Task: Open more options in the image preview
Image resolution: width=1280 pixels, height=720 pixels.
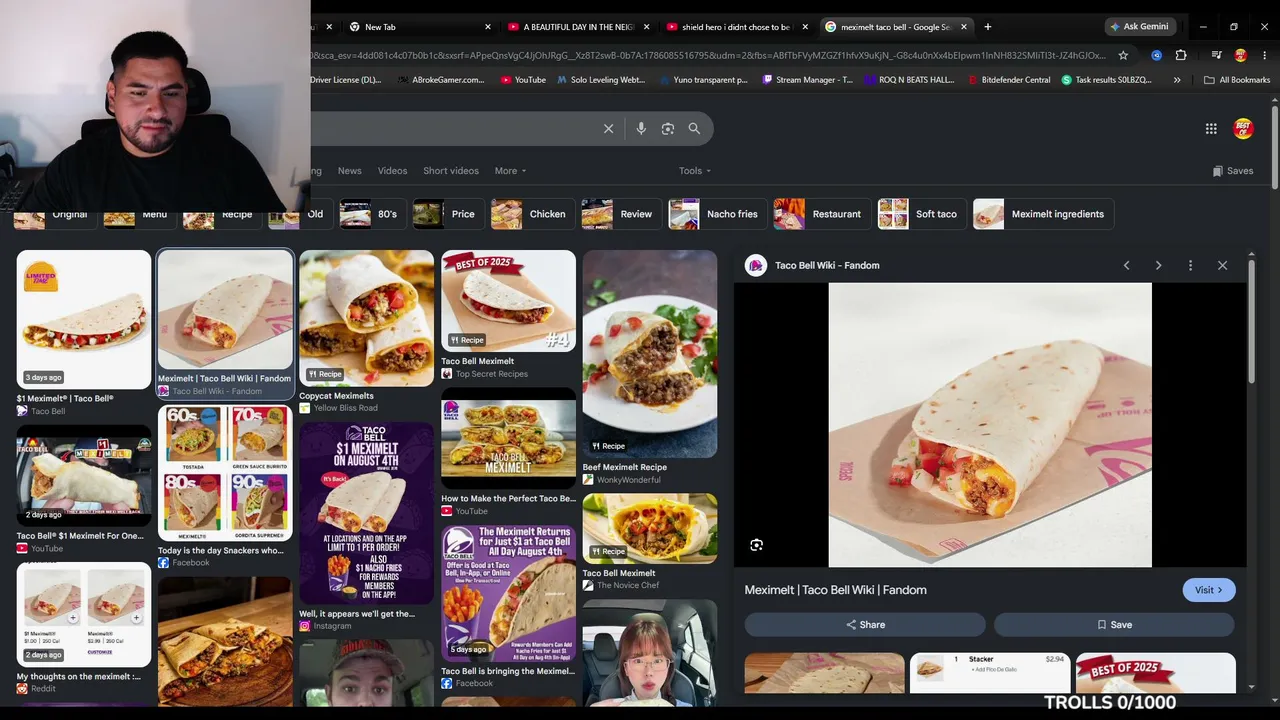Action: point(1190,265)
